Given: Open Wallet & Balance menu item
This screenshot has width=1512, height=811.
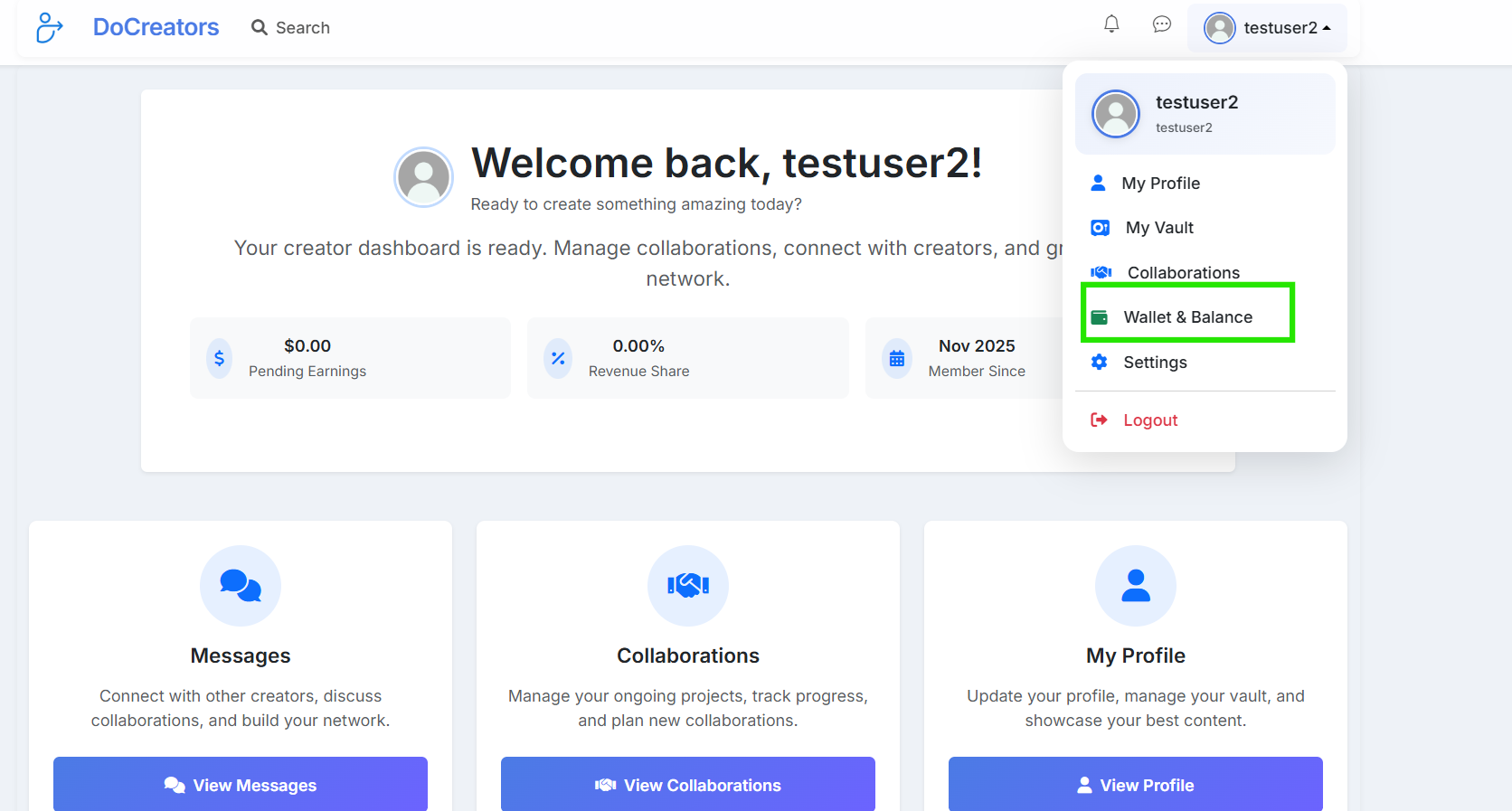Looking at the screenshot, I should (x=1186, y=317).
